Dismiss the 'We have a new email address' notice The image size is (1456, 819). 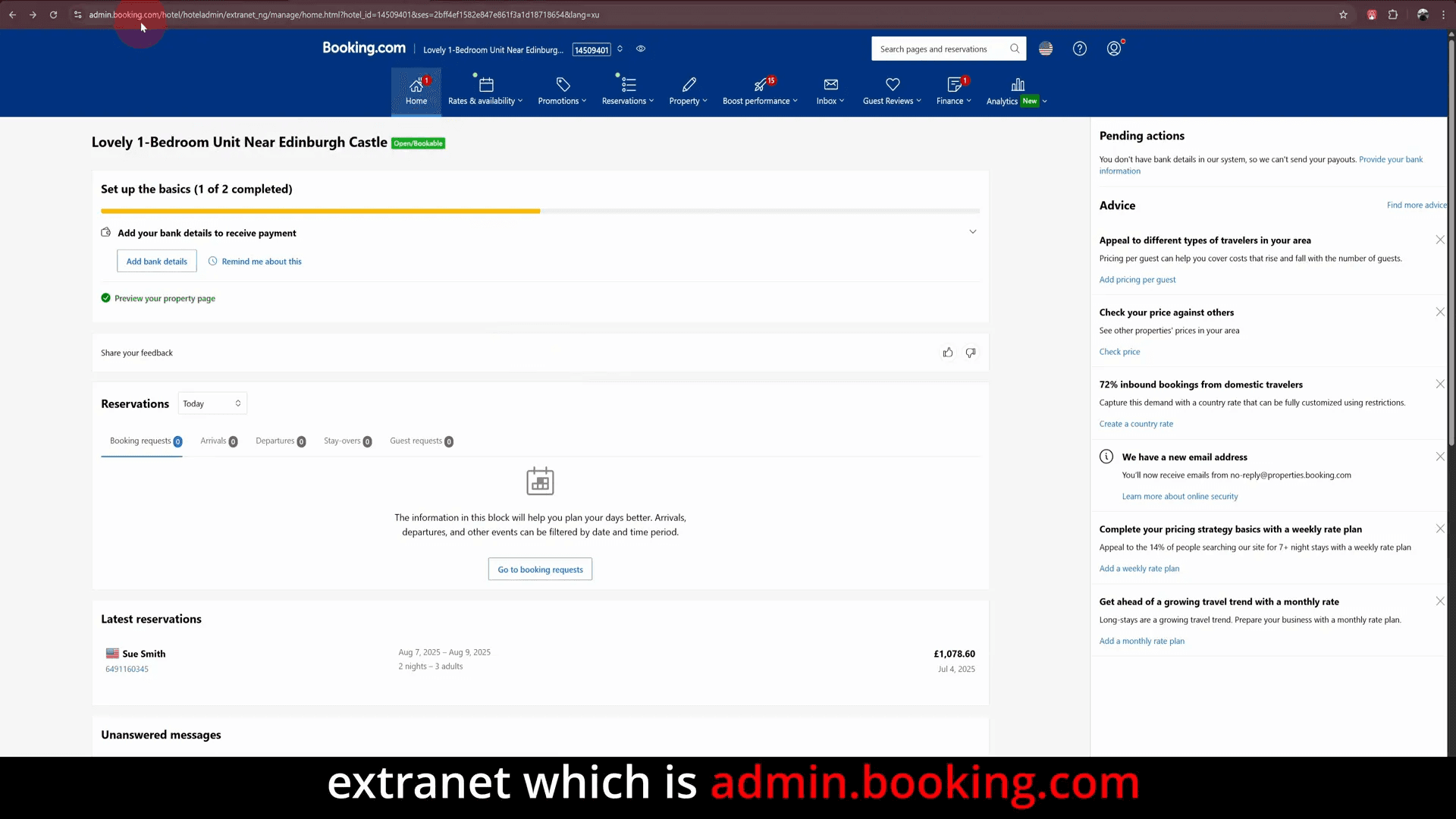tap(1440, 457)
